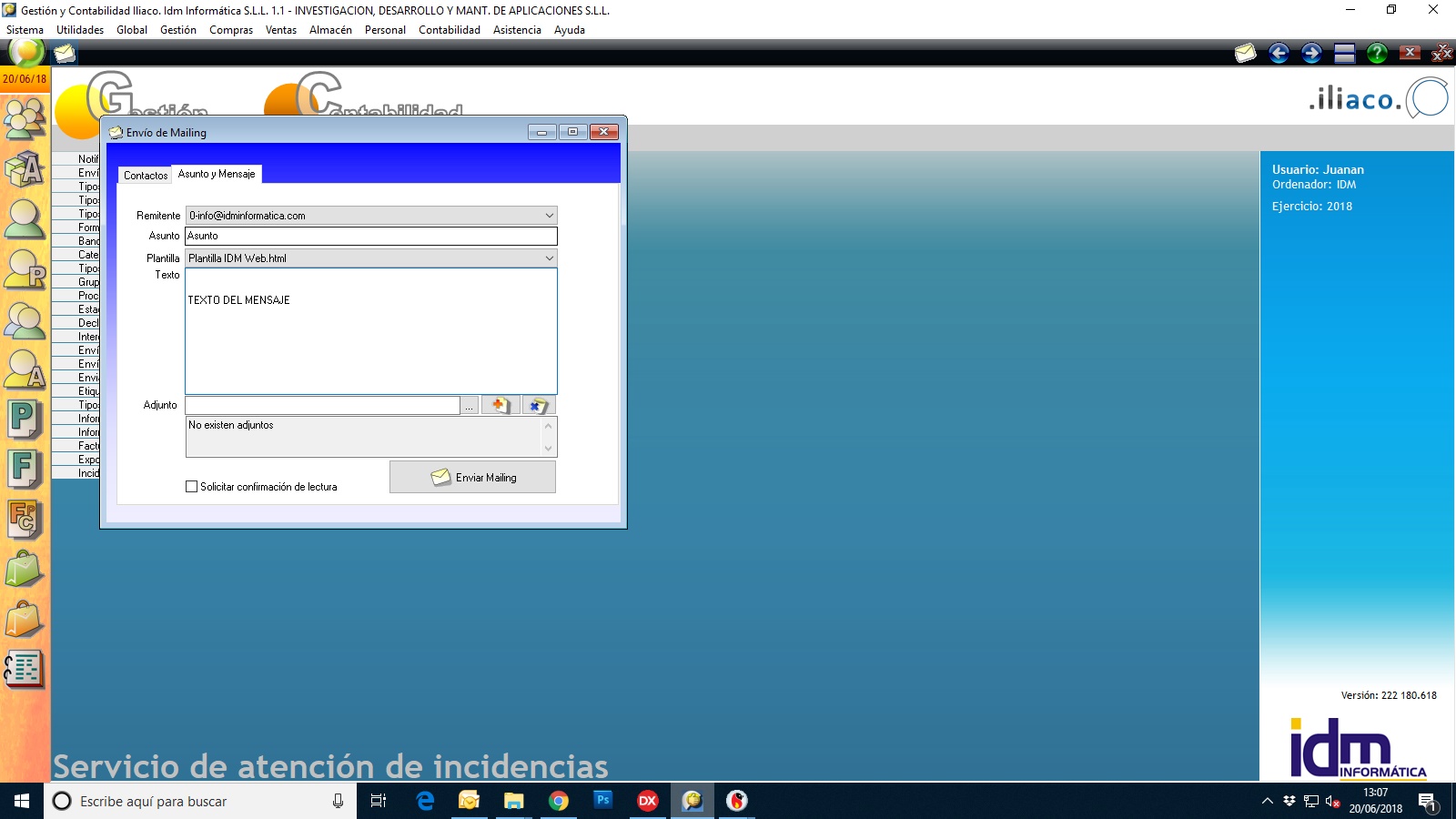This screenshot has width=1456, height=819.
Task: Open the Ventas menu
Action: tap(281, 30)
